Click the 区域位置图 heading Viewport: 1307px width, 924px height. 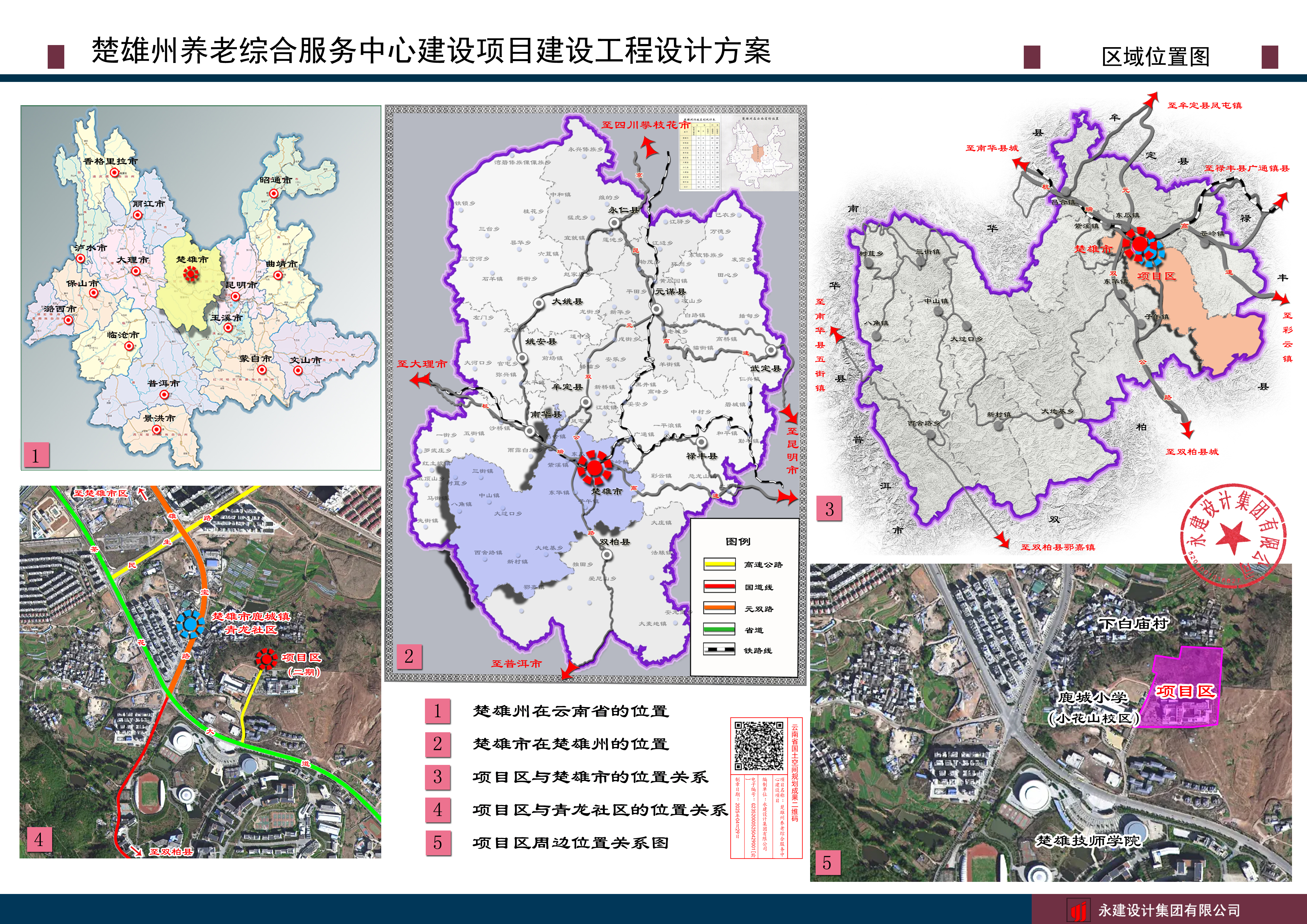coord(1155,57)
